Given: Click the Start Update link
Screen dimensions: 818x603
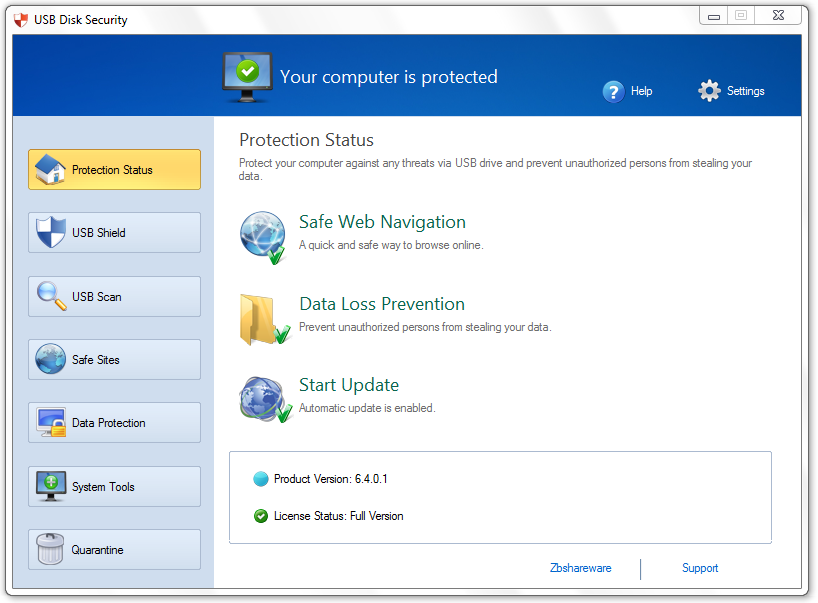Looking at the screenshot, I should (x=349, y=385).
